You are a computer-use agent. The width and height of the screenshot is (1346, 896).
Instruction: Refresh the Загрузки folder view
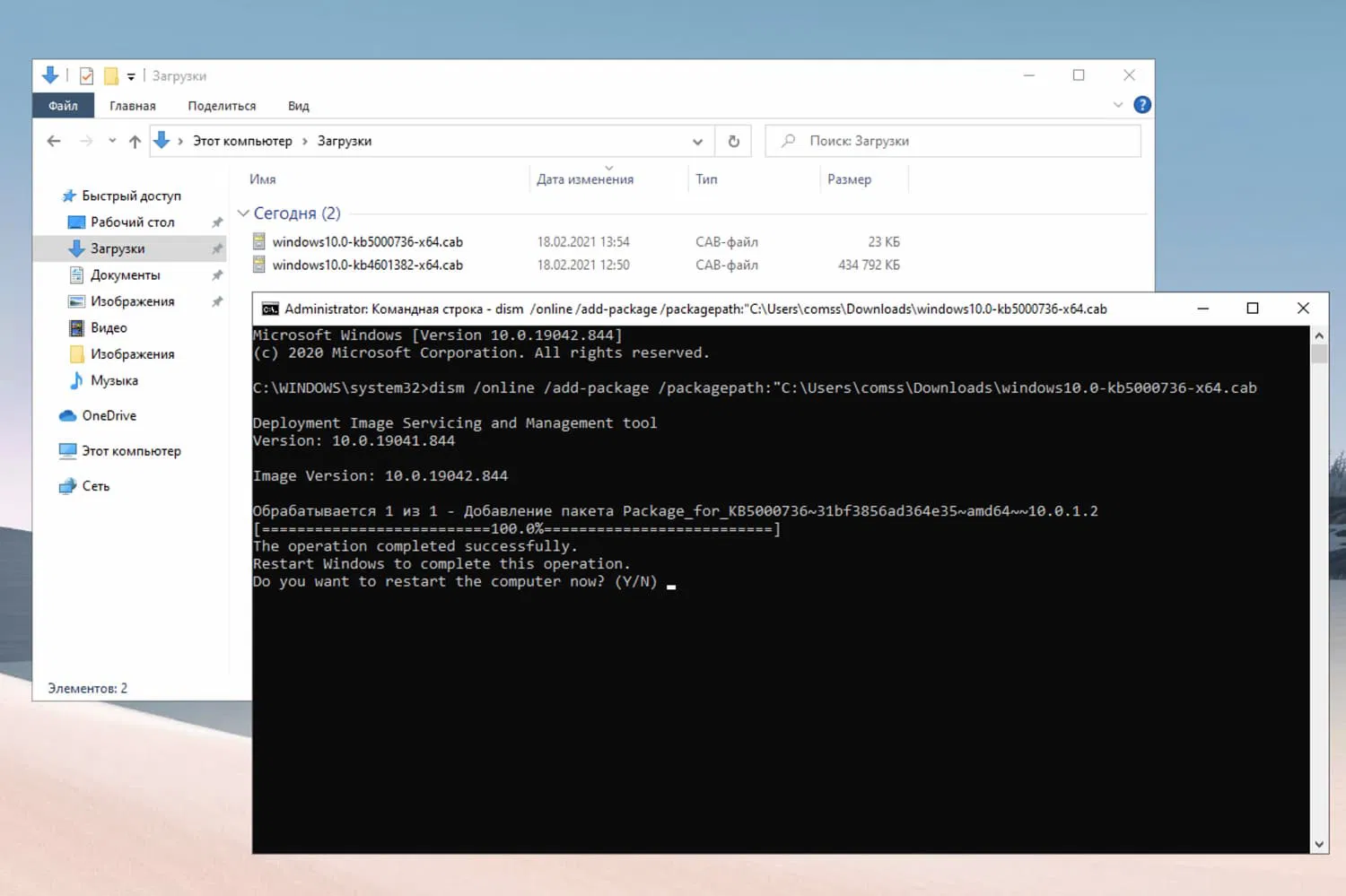pos(733,141)
